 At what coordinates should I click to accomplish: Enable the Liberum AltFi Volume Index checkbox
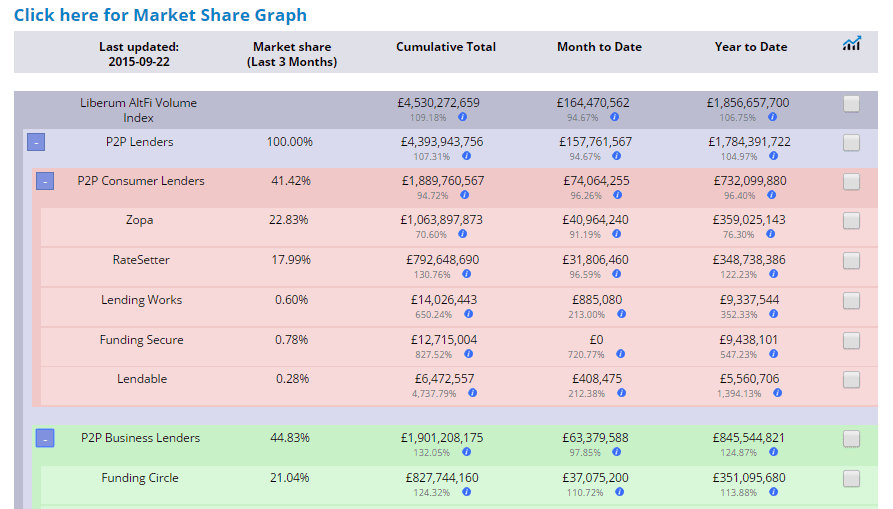tap(851, 104)
